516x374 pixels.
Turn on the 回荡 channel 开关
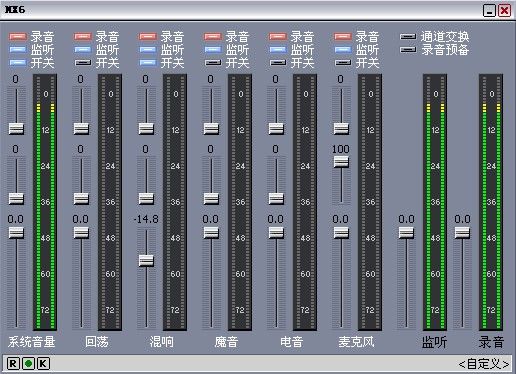click(x=83, y=62)
